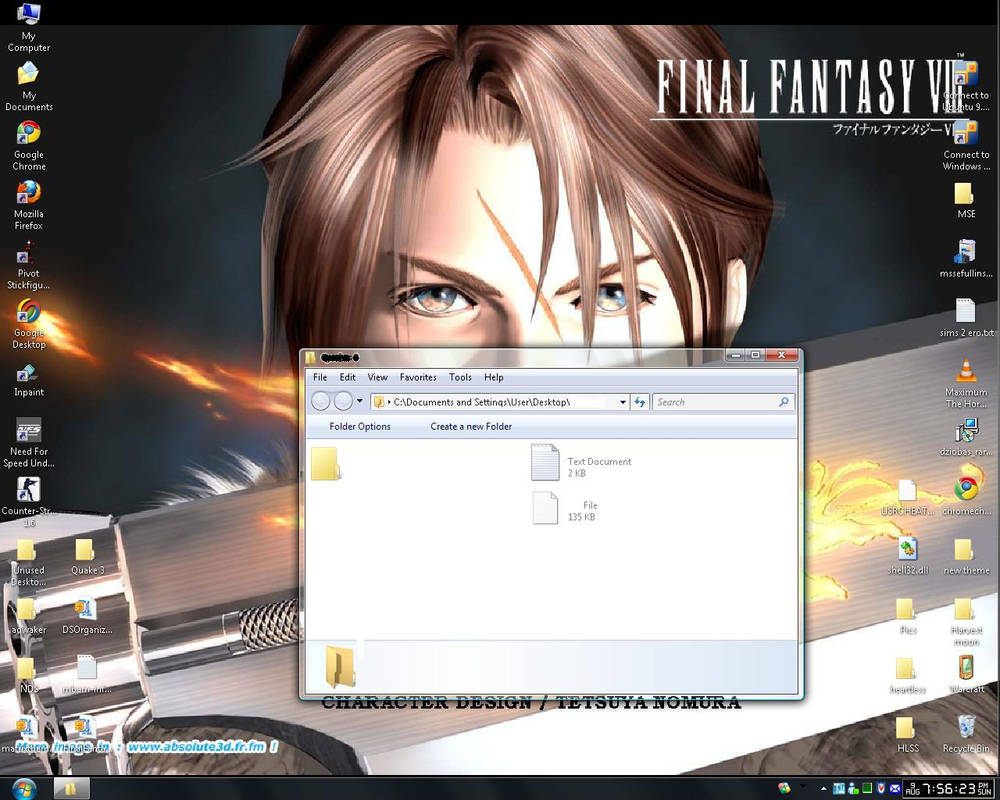Viewport: 1000px width, 800px height.
Task: Launch Inpaint shortcut
Action: (28, 380)
